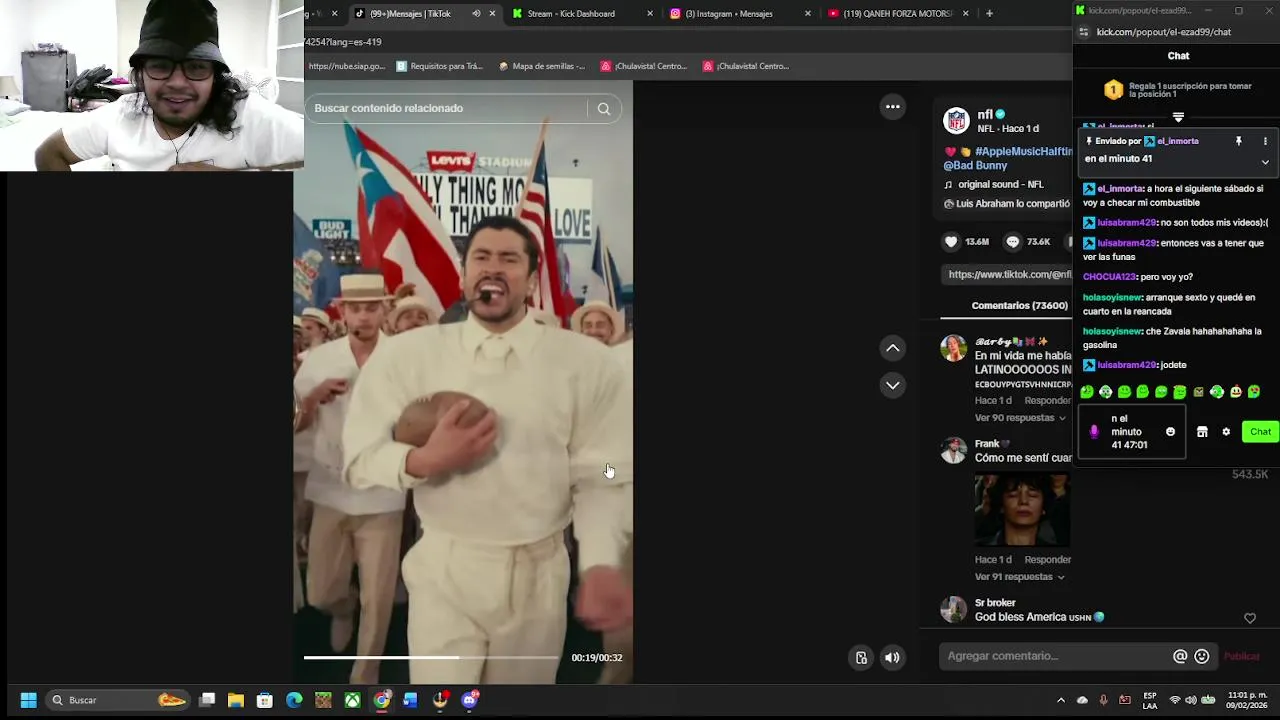This screenshot has height=720, width=1280.
Task: Toggle TikTok picture-in-picture mini player
Action: (861, 657)
